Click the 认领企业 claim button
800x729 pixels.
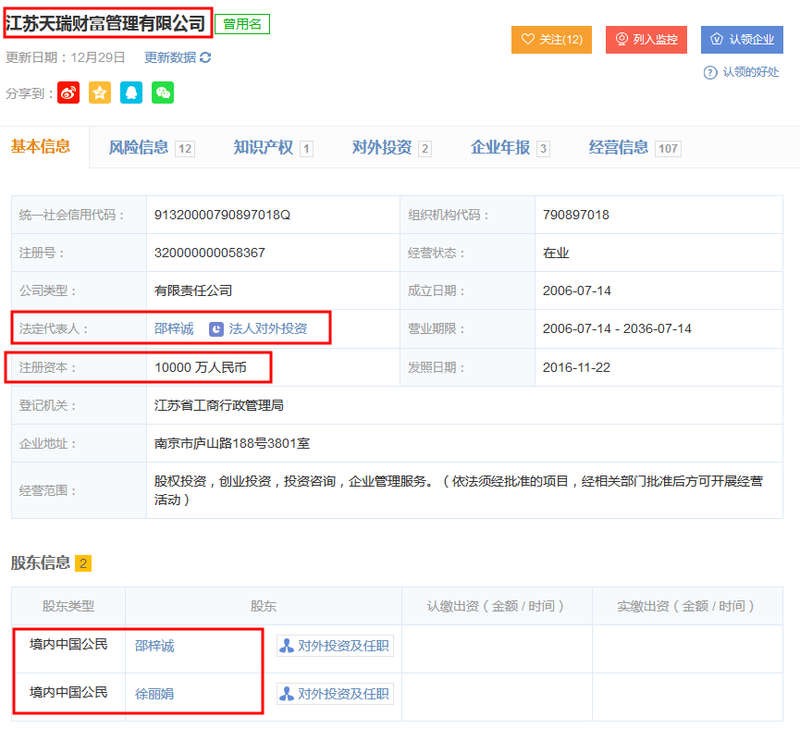pyautogui.click(x=742, y=40)
